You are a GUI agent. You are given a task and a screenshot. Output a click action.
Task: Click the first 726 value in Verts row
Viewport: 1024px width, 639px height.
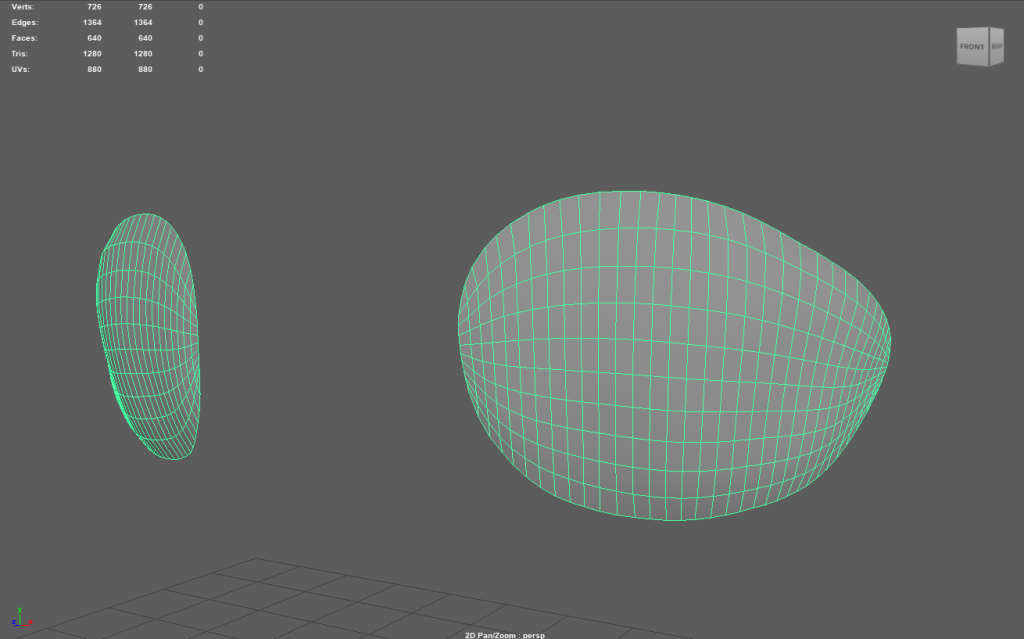click(x=94, y=7)
